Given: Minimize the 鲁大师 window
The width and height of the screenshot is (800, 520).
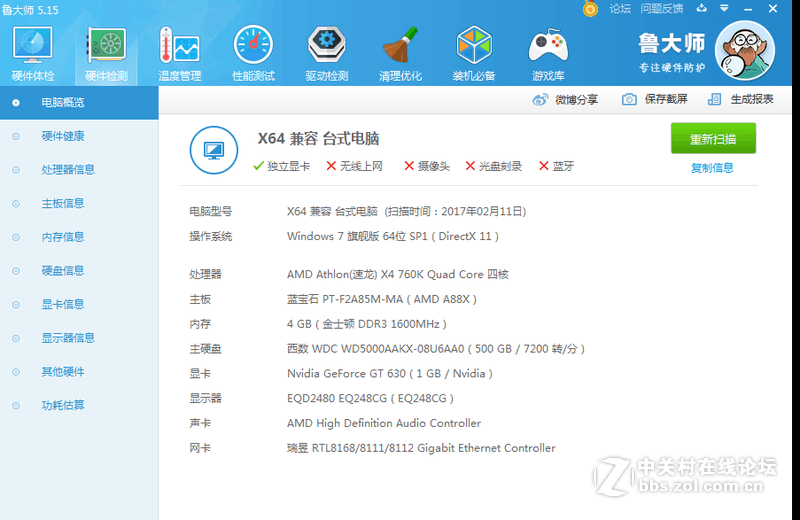Looking at the screenshot, I should click(x=748, y=9).
